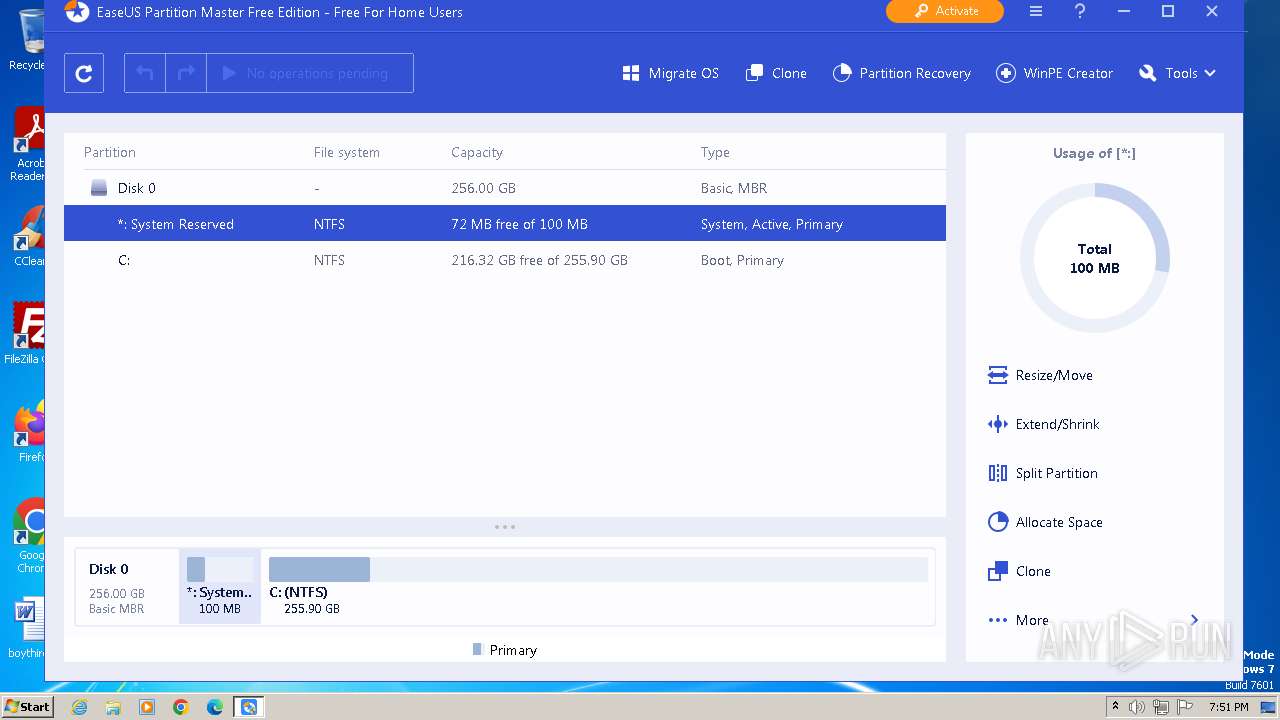Image resolution: width=1280 pixels, height=720 pixels.
Task: Open the Clone tool in top toolbar
Action: (777, 73)
